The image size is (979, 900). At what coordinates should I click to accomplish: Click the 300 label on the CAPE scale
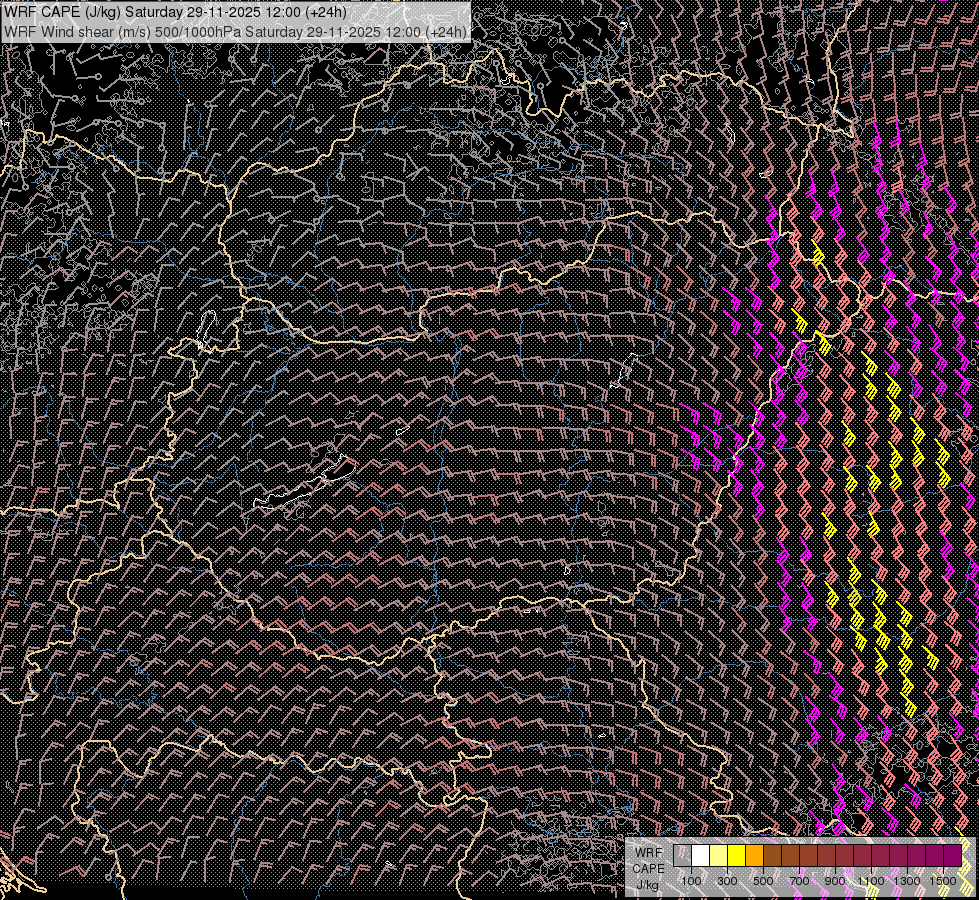click(x=727, y=881)
